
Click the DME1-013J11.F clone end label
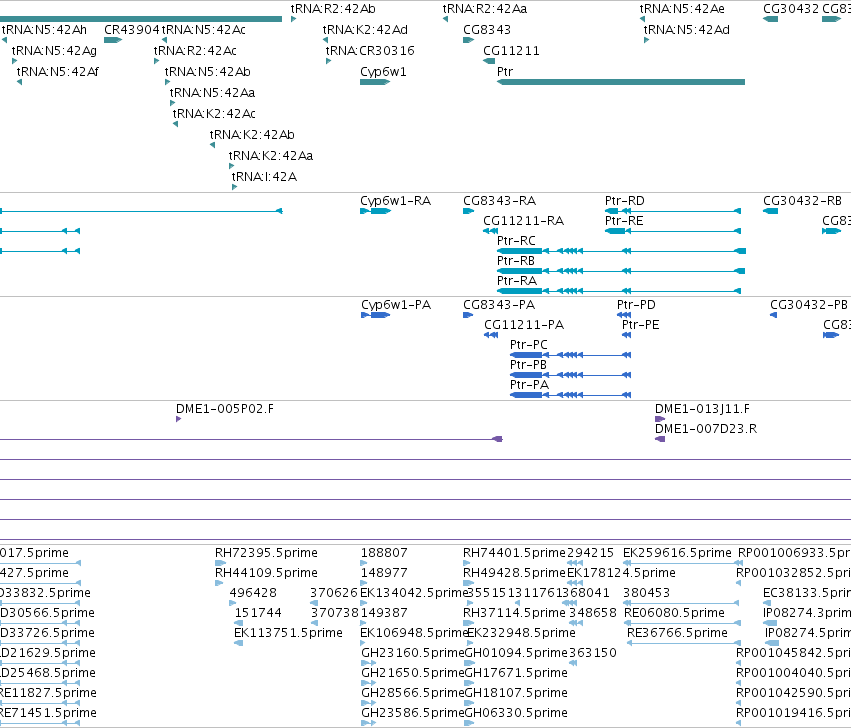pyautogui.click(x=702, y=409)
